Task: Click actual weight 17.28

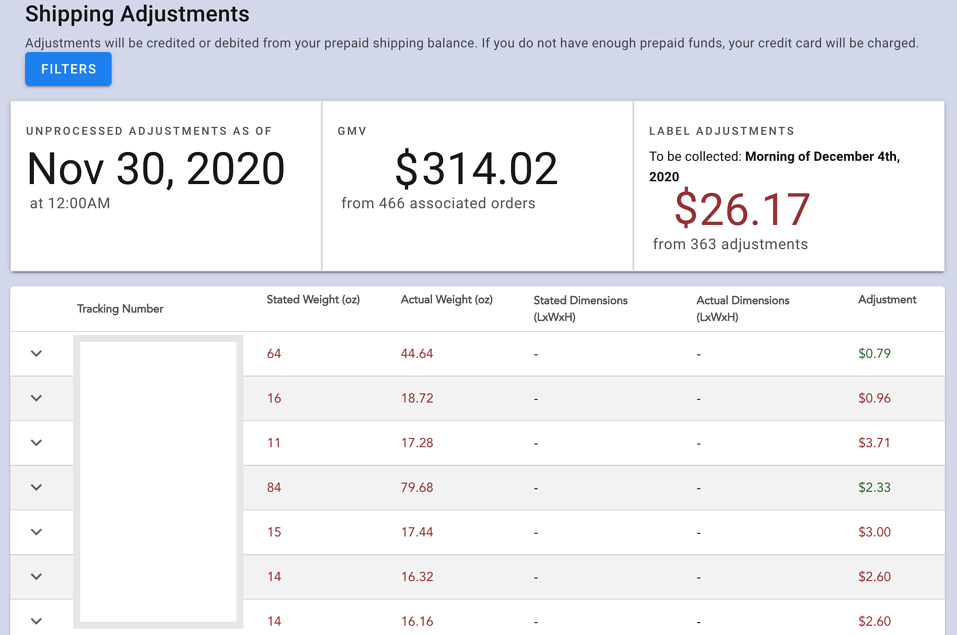Action: 417,443
